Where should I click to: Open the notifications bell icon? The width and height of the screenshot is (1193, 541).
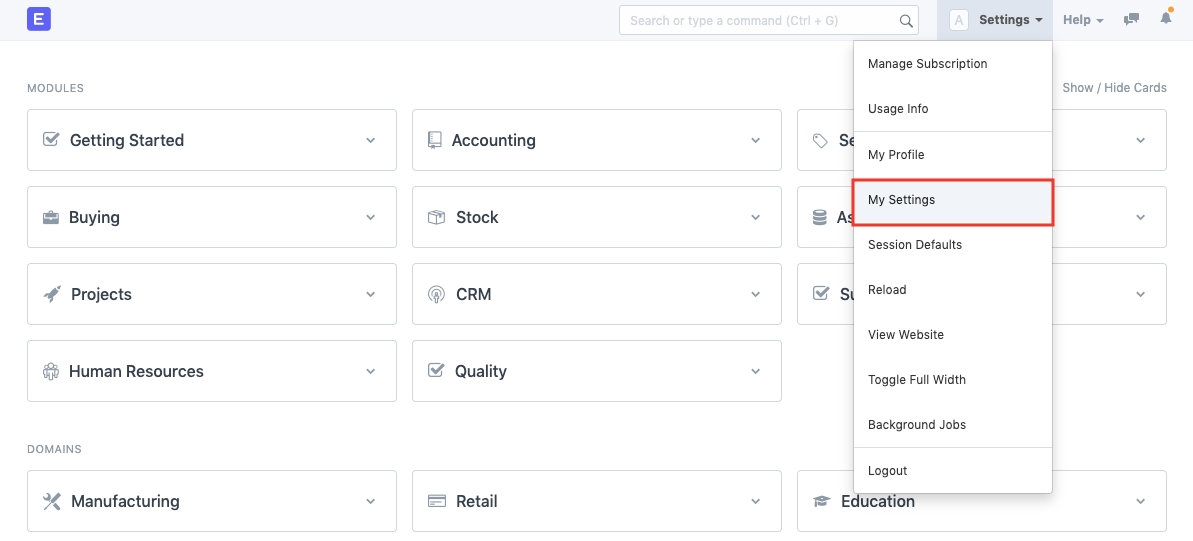pos(1166,19)
